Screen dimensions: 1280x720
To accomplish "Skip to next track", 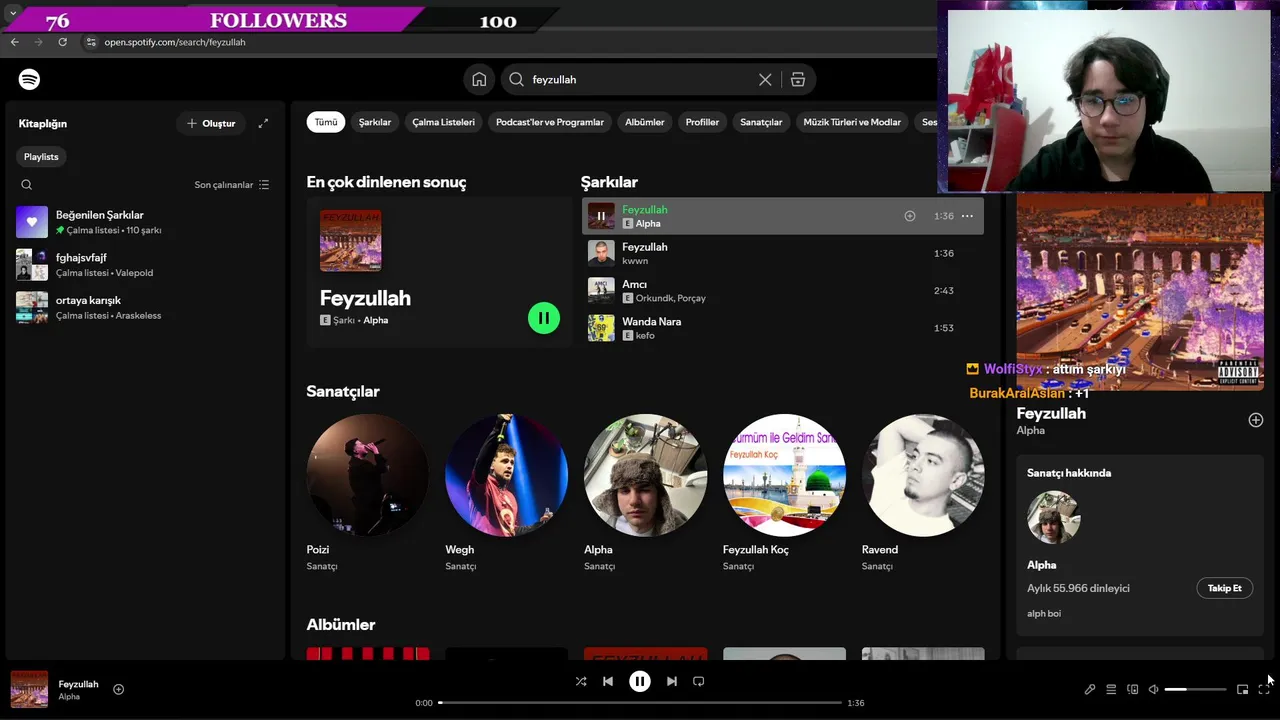I will point(672,681).
